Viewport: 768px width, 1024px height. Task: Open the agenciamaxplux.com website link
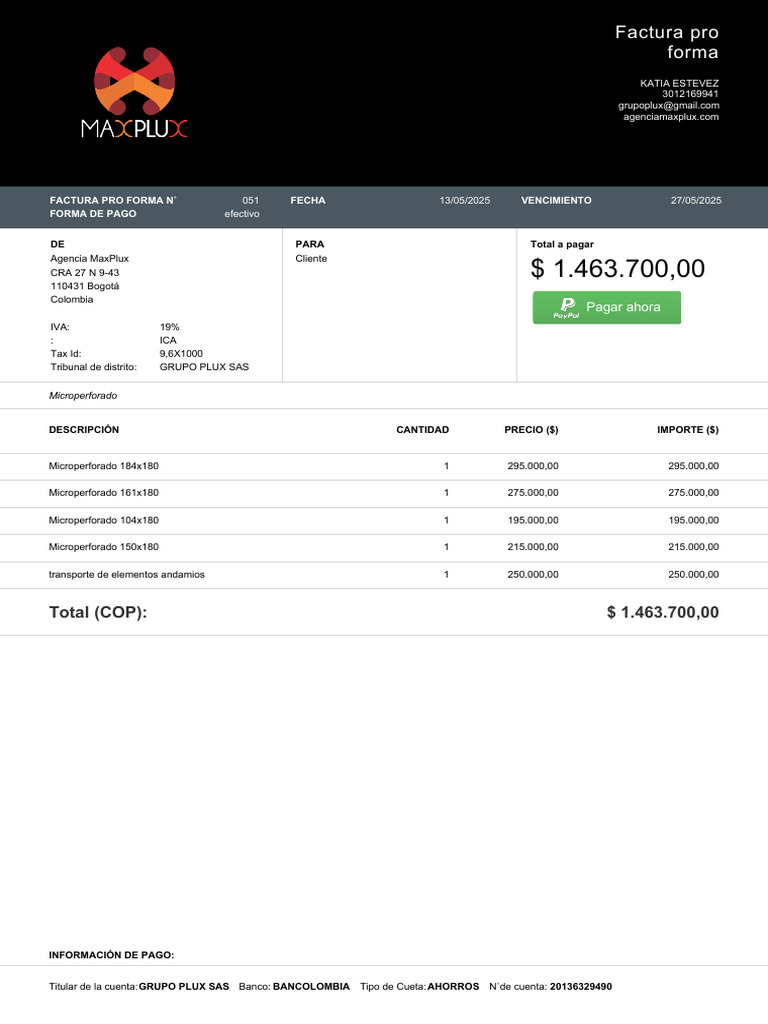pos(671,117)
